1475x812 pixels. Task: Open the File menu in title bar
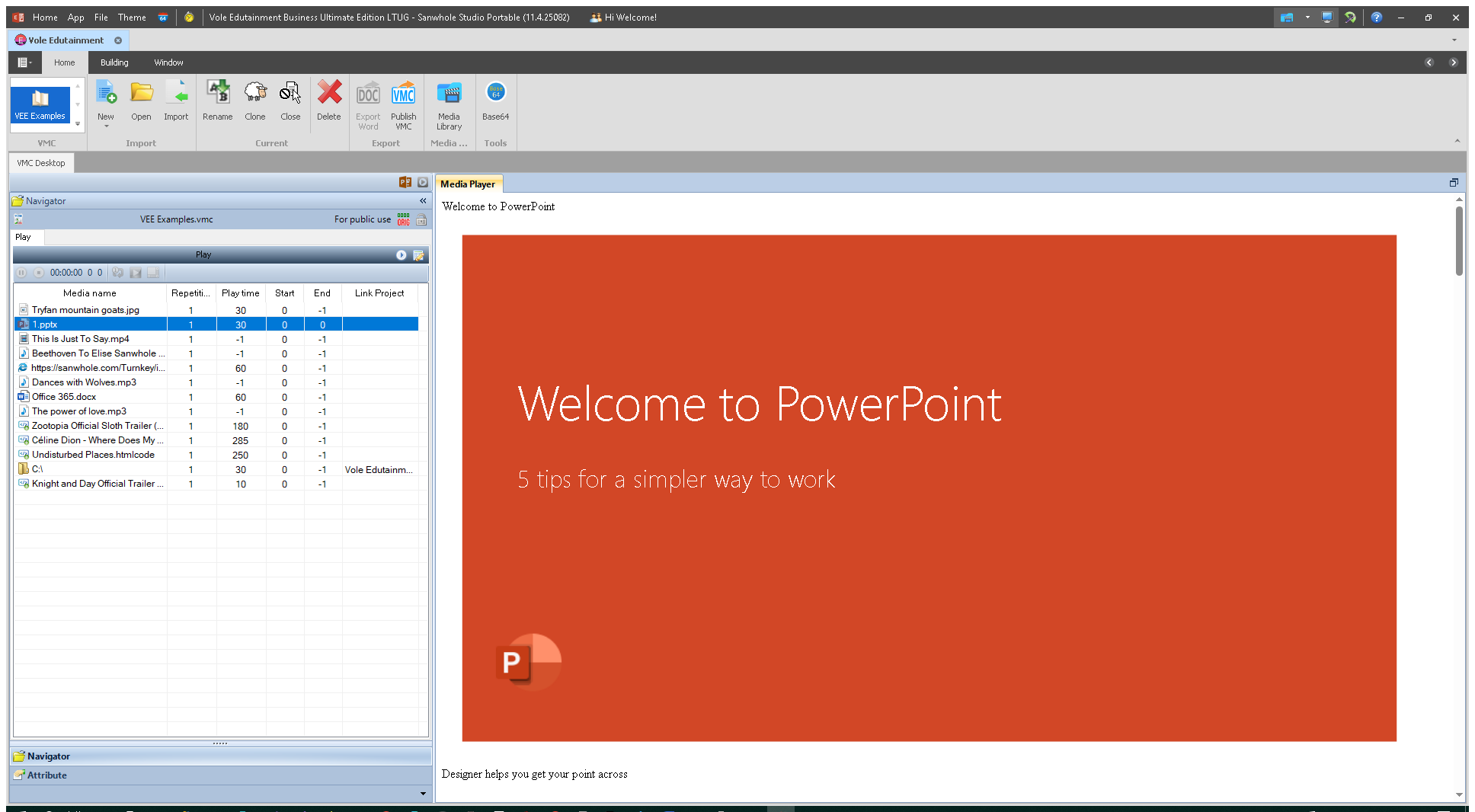click(x=101, y=17)
